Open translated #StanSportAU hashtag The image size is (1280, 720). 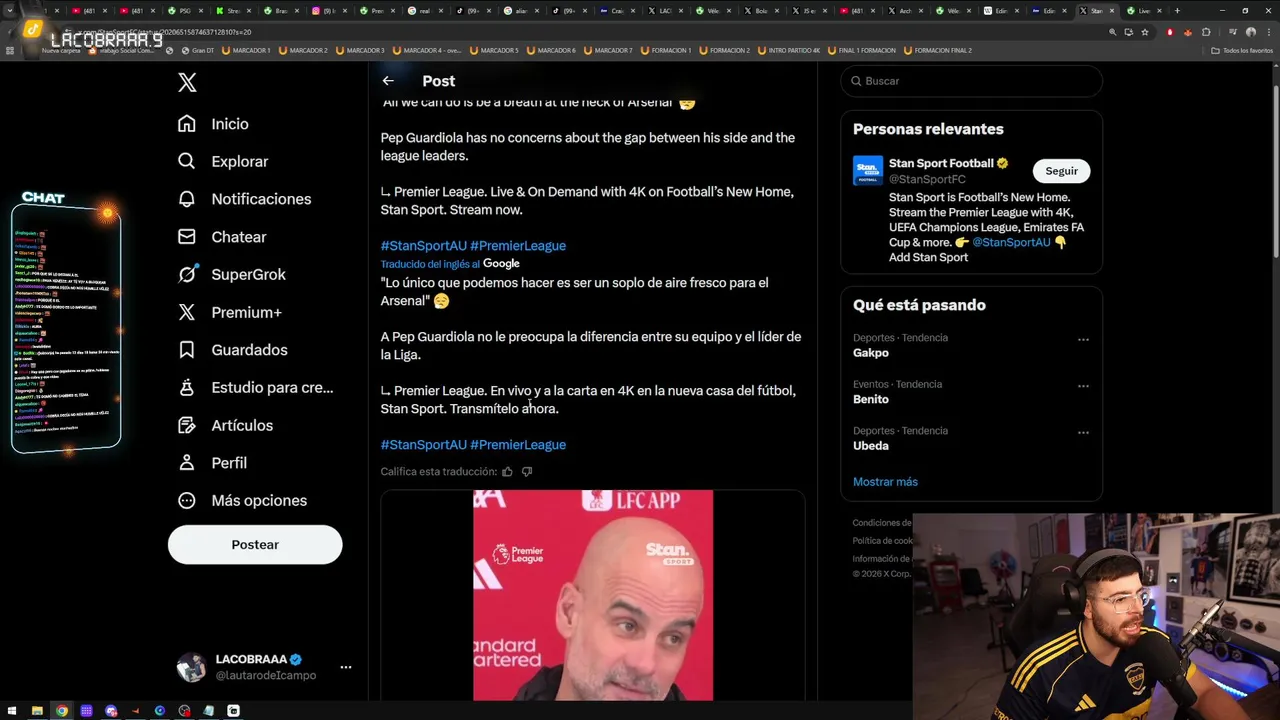click(423, 445)
